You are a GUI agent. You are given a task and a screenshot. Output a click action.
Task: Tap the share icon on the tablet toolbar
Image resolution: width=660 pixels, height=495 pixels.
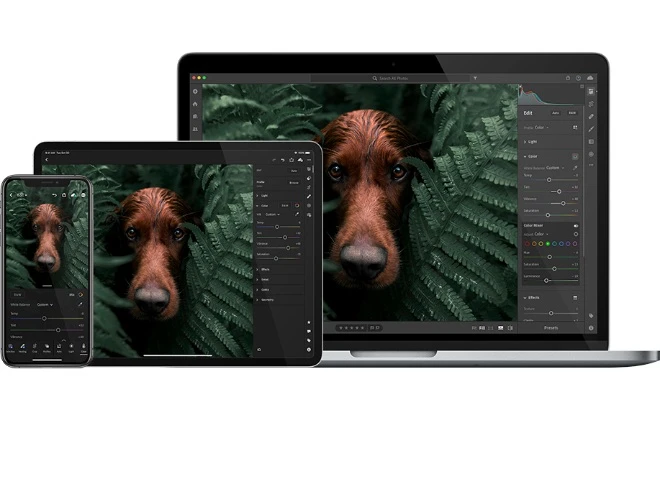pos(292,160)
